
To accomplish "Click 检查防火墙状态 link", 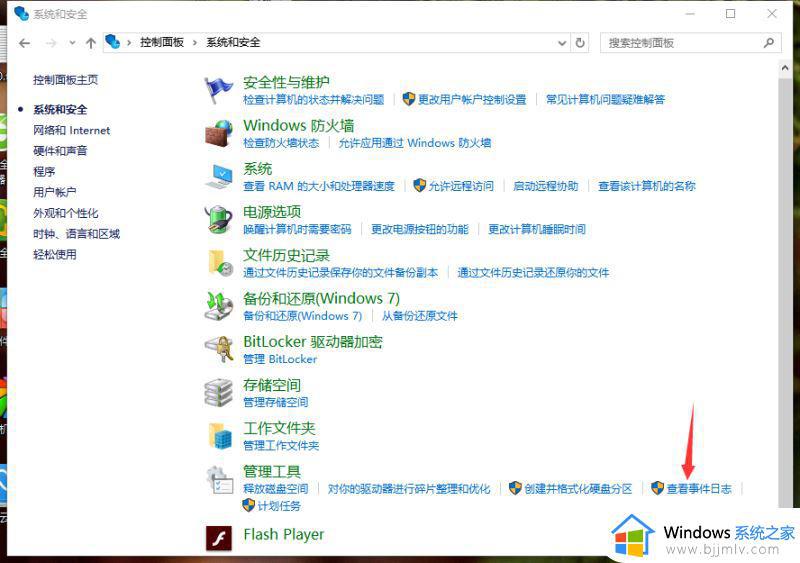I will pos(281,143).
